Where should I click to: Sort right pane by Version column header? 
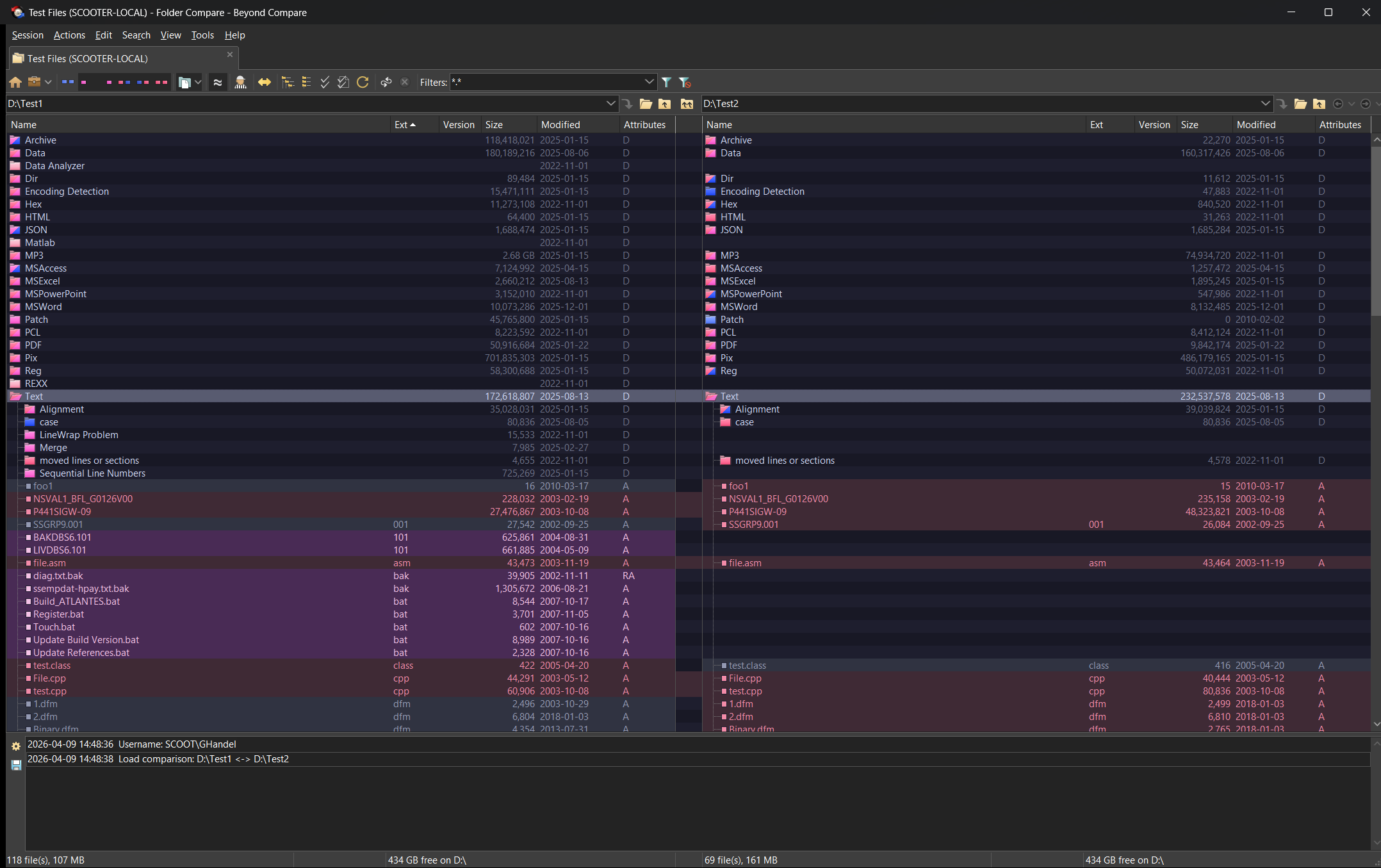click(1155, 125)
